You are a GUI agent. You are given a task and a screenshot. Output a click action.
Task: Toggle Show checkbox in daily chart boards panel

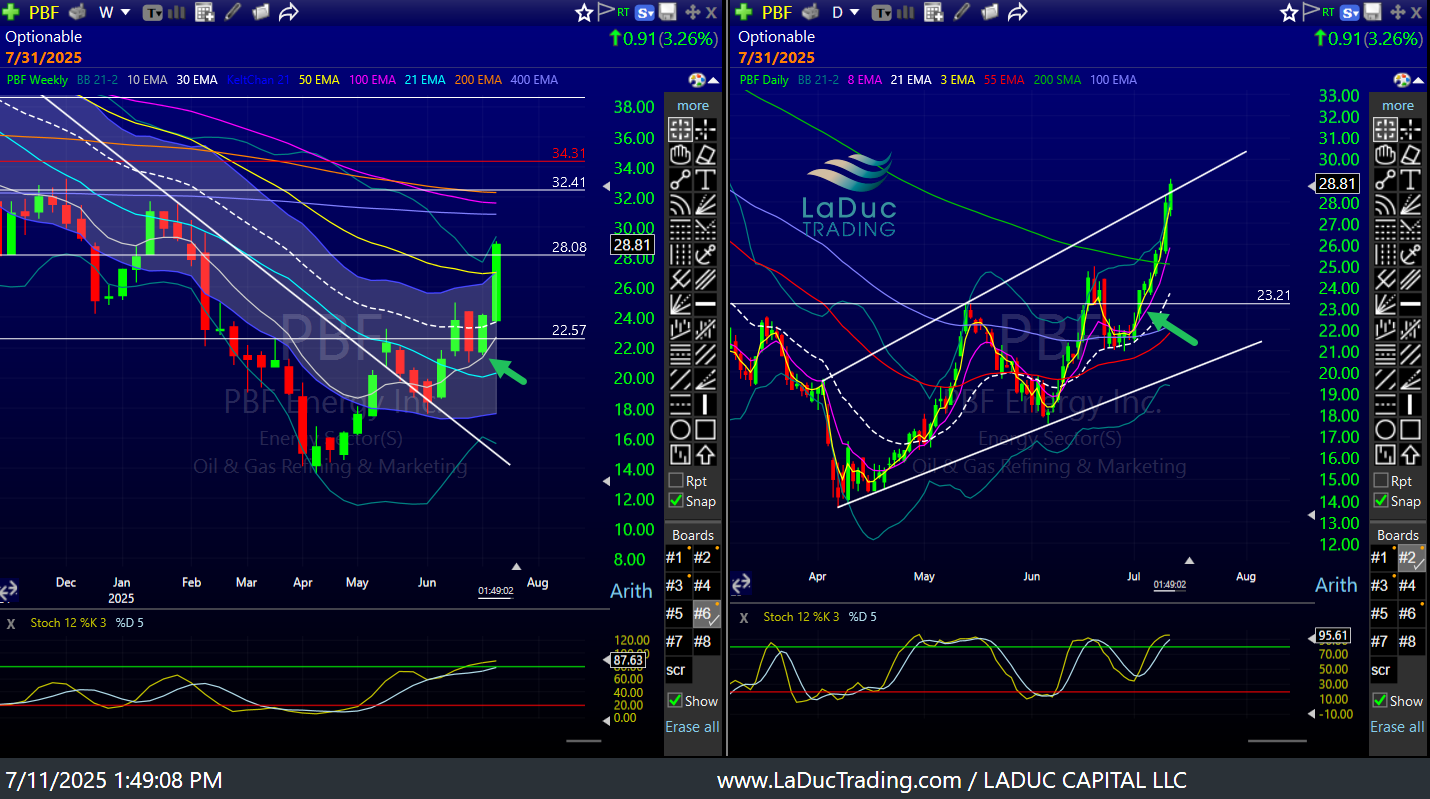(x=1381, y=701)
